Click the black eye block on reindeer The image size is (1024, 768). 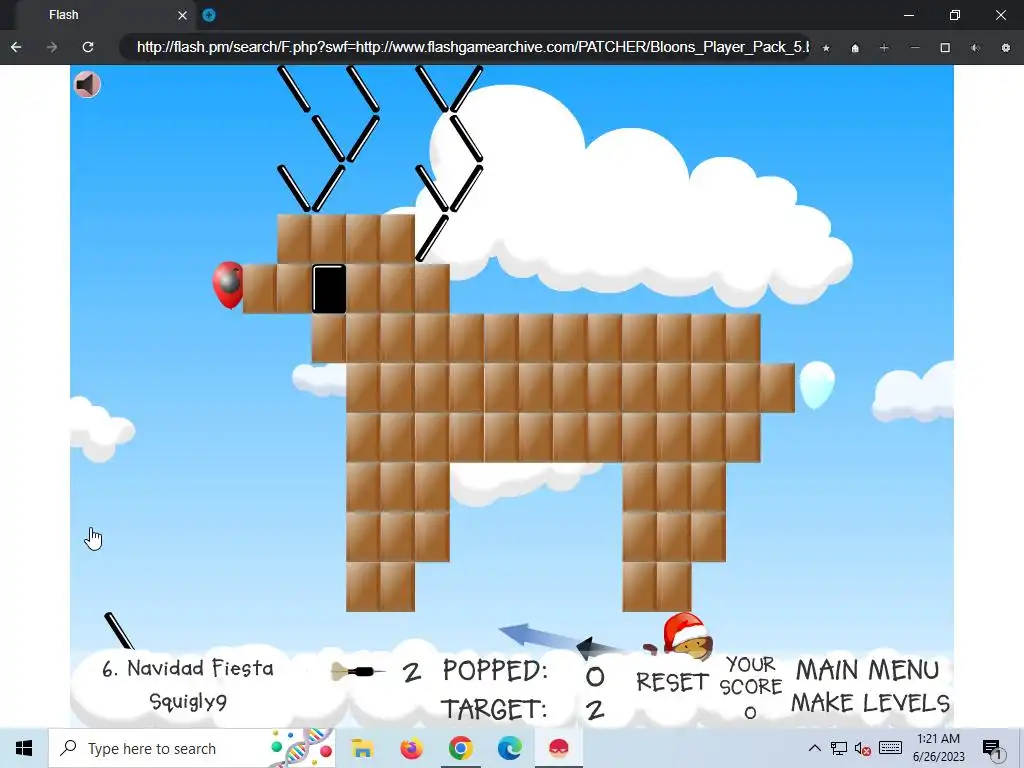329,289
